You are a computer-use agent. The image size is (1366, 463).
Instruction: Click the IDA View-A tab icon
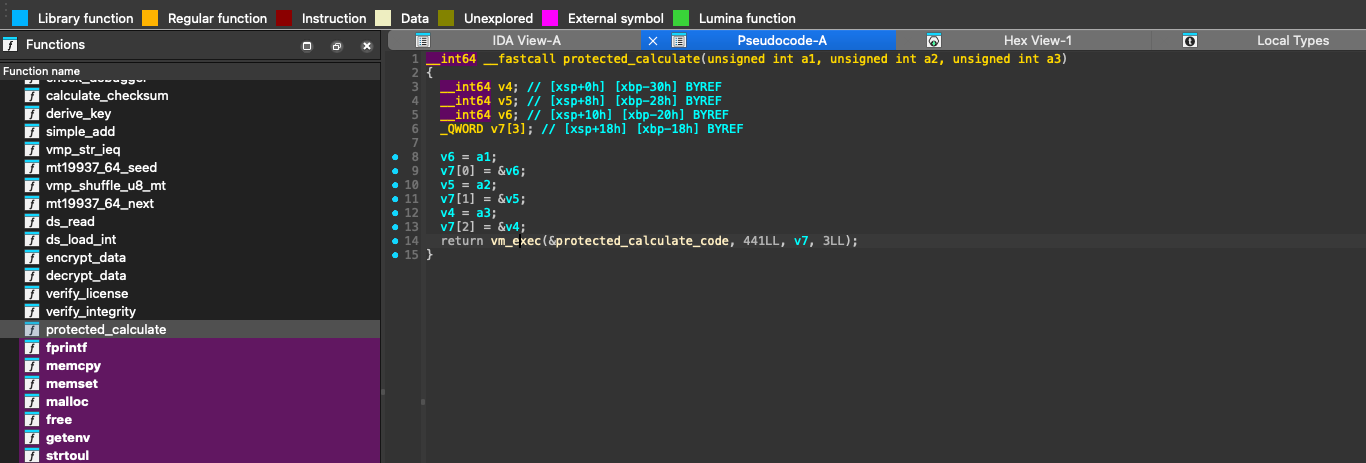click(423, 41)
